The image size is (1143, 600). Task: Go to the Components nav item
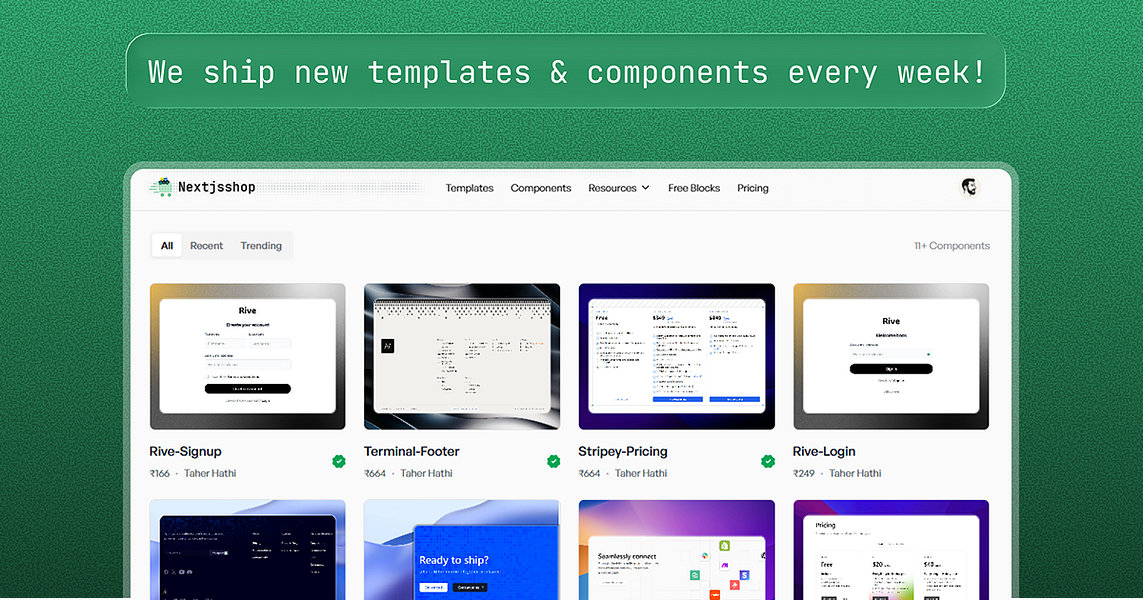point(541,188)
